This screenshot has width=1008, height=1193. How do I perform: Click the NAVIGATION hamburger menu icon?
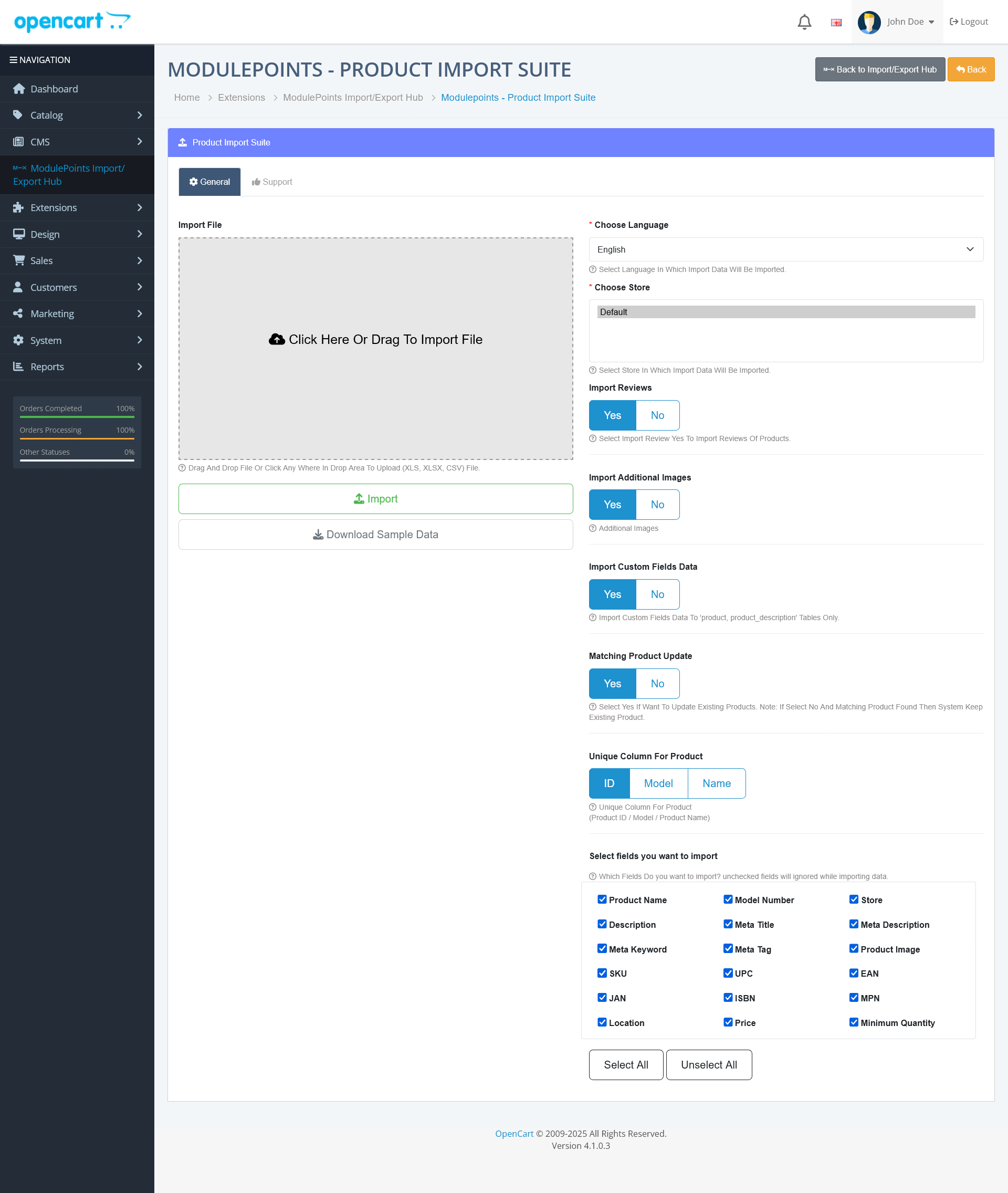pyautogui.click(x=13, y=59)
